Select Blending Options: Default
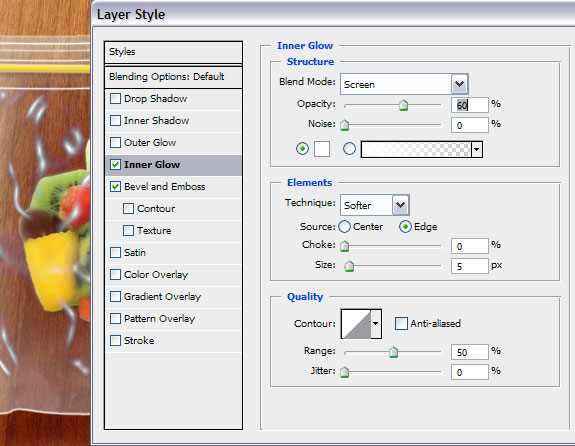Viewport: 575px width, 446px height. click(173, 77)
